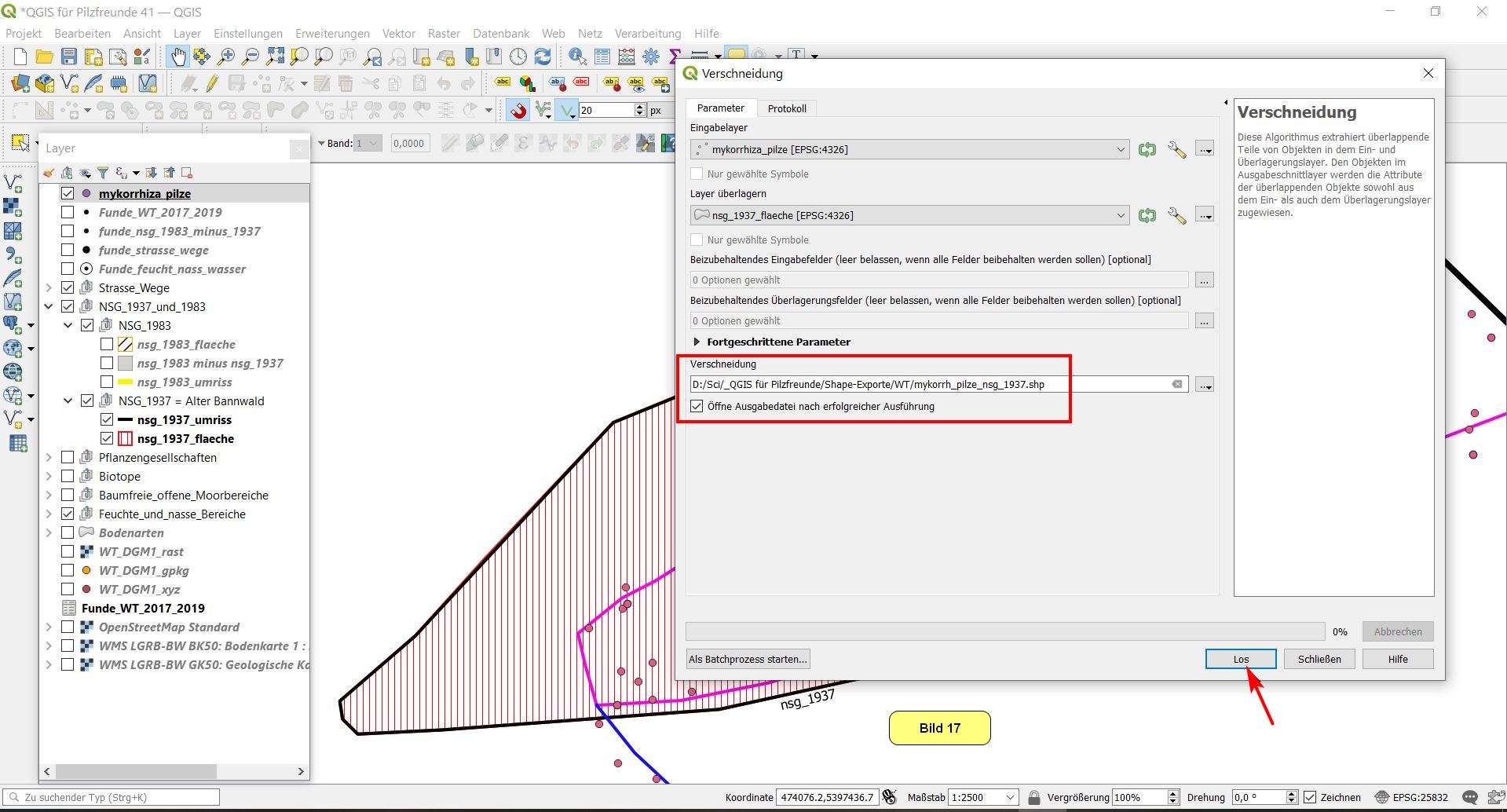
Task: Toggle the snapping magnet icon
Action: coord(518,111)
